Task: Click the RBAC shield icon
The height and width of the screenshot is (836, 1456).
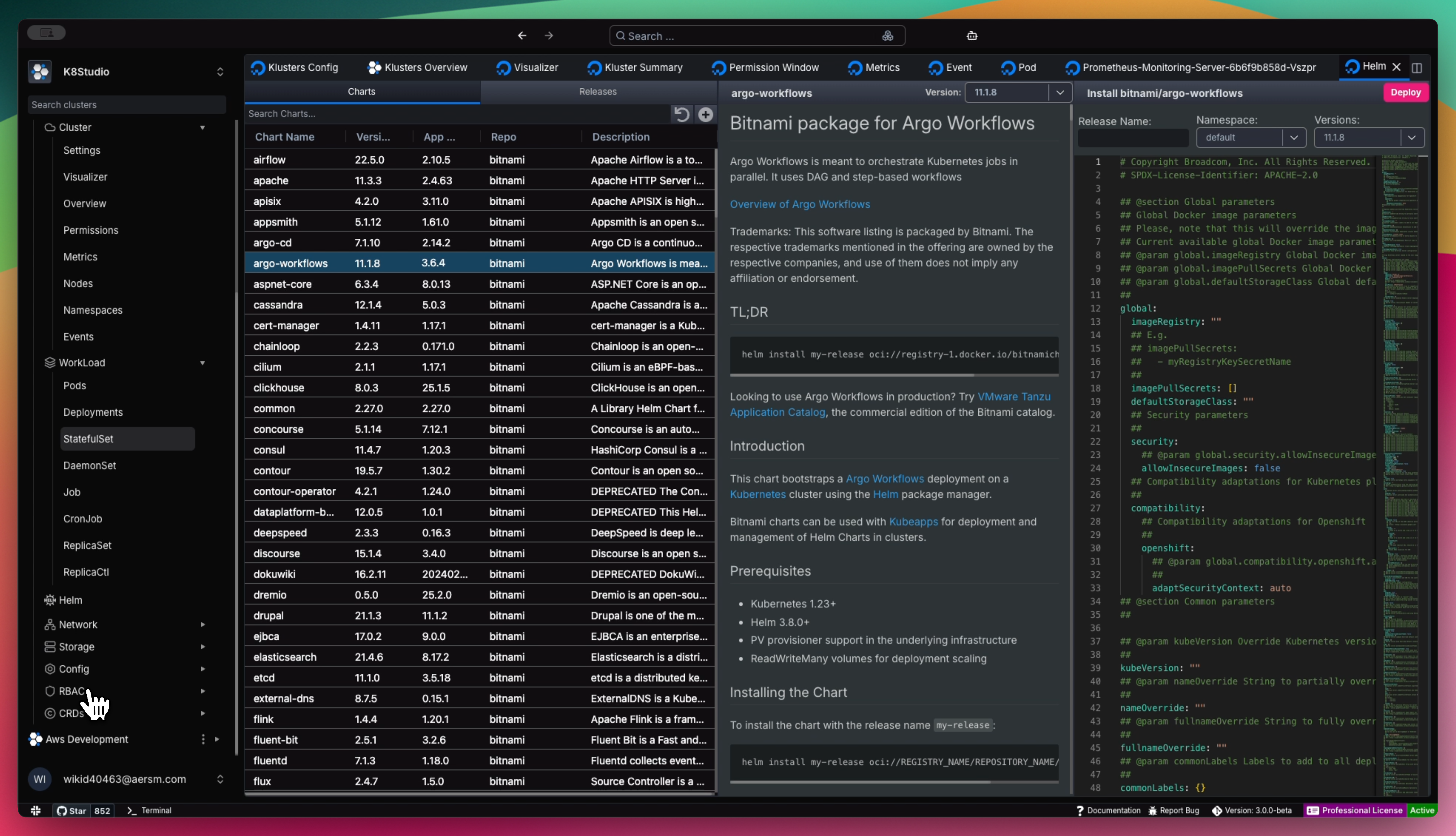Action: point(50,691)
